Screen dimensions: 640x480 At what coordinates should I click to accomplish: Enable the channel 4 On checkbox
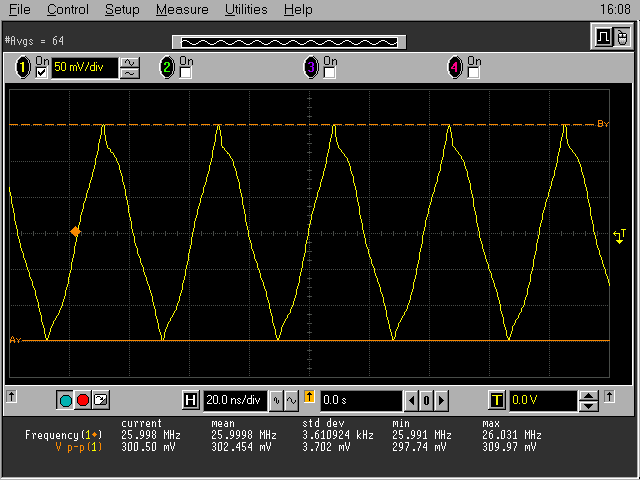pyautogui.click(x=474, y=73)
